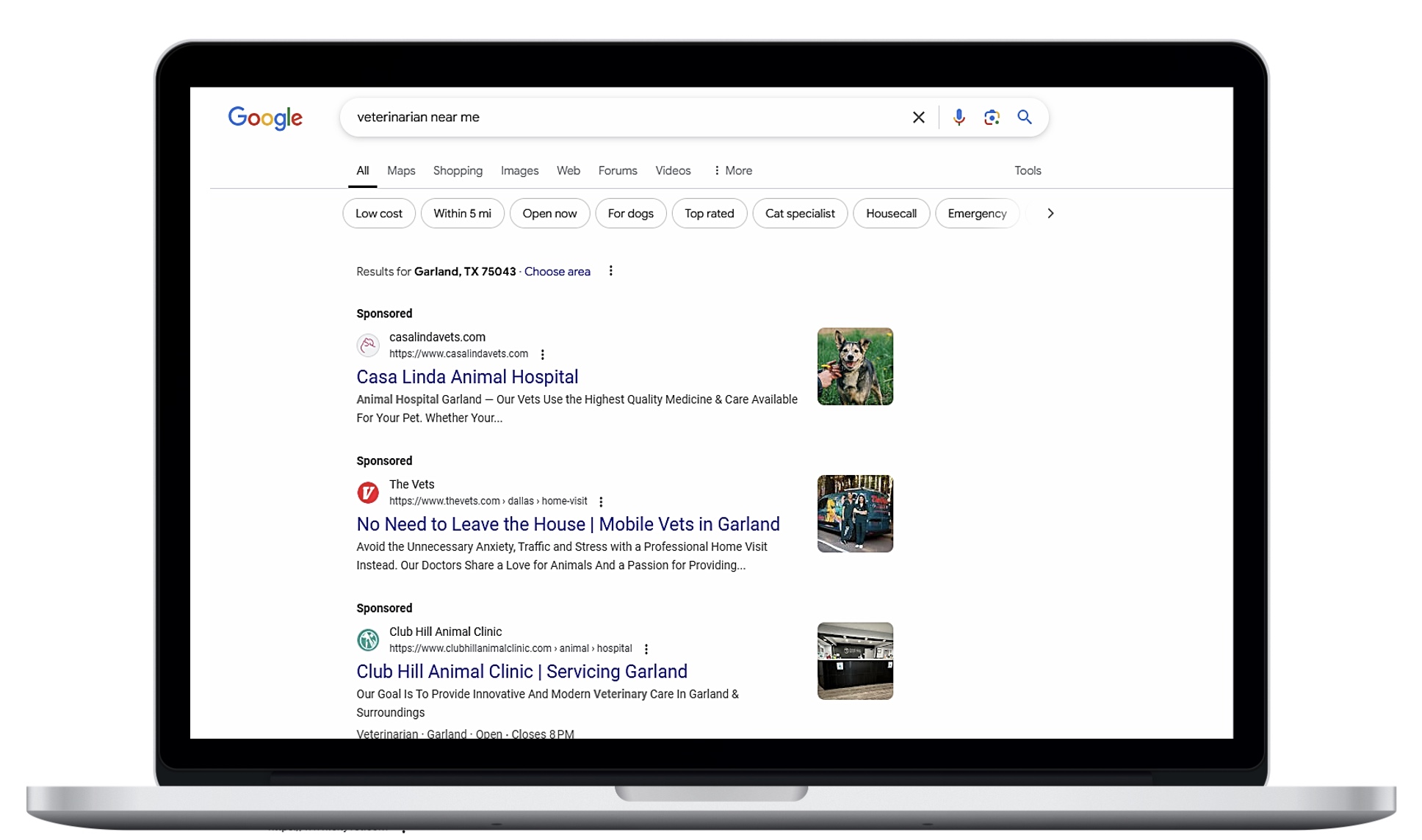Click The Vets red V favicon

point(368,493)
